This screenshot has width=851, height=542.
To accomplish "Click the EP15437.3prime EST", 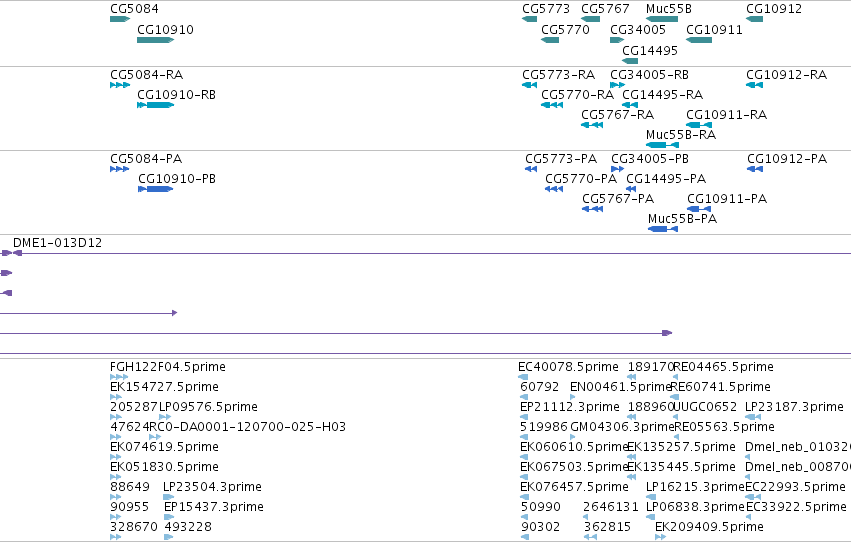I will click(169, 517).
